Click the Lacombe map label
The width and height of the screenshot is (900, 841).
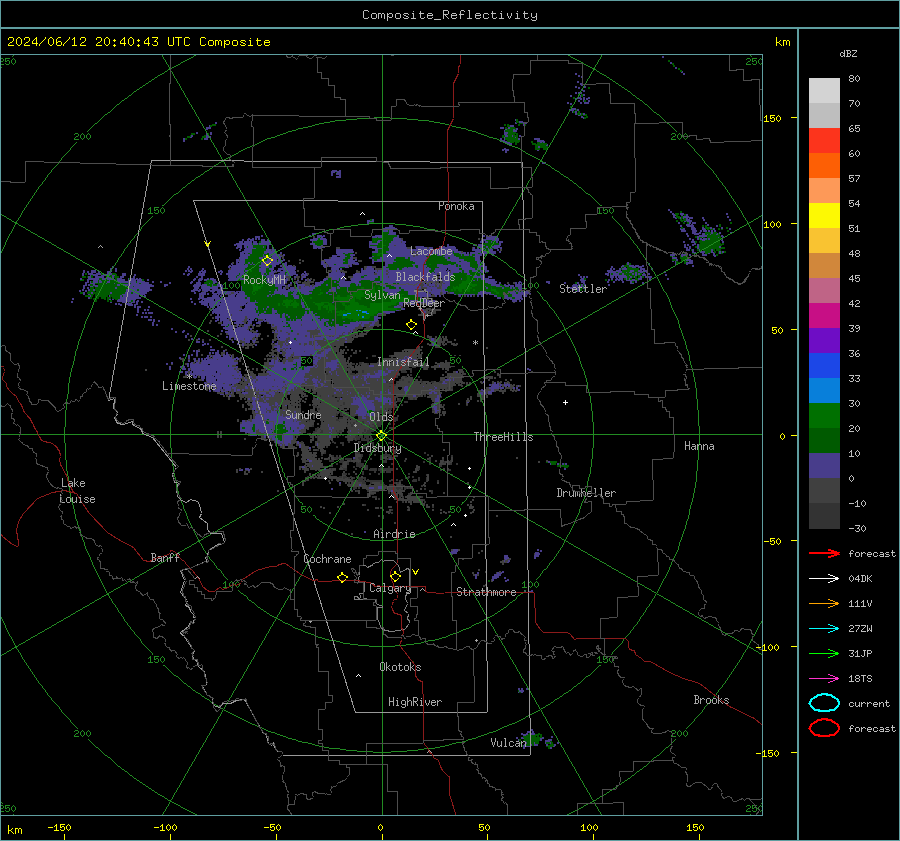[x=431, y=251]
